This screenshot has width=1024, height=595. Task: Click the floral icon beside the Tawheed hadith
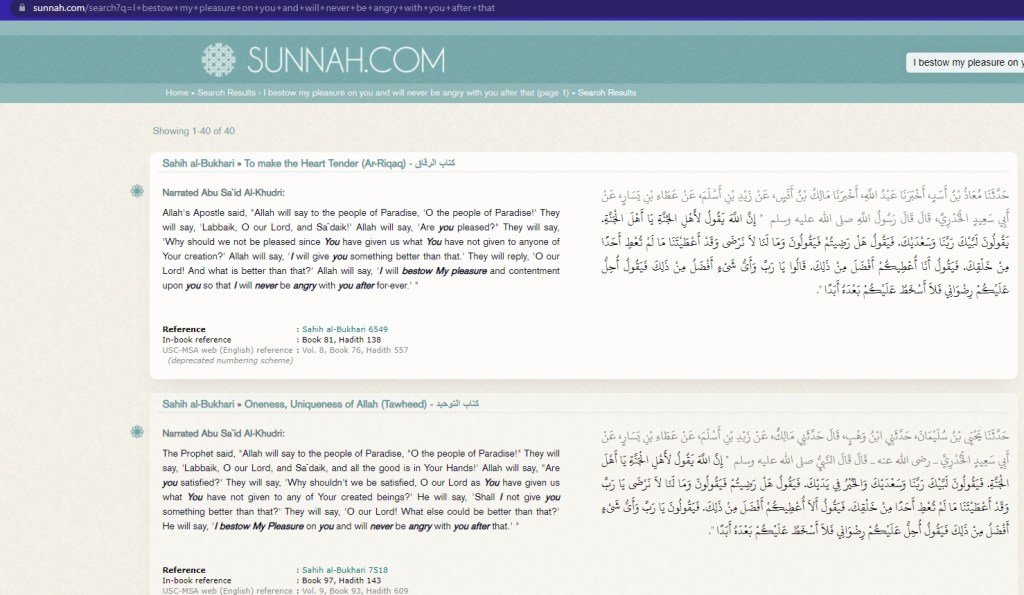(137, 432)
